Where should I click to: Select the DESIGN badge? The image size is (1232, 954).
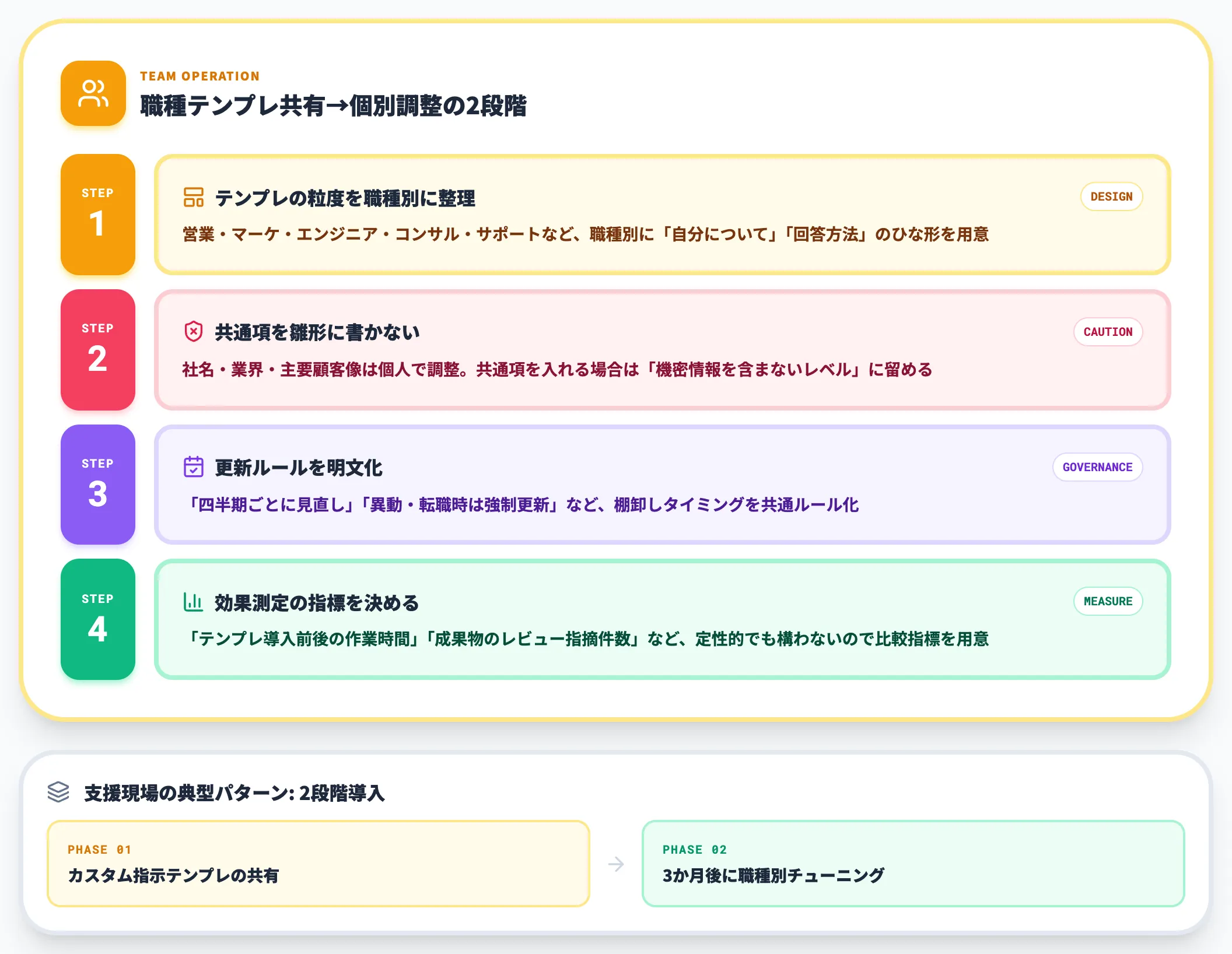pos(1111,197)
